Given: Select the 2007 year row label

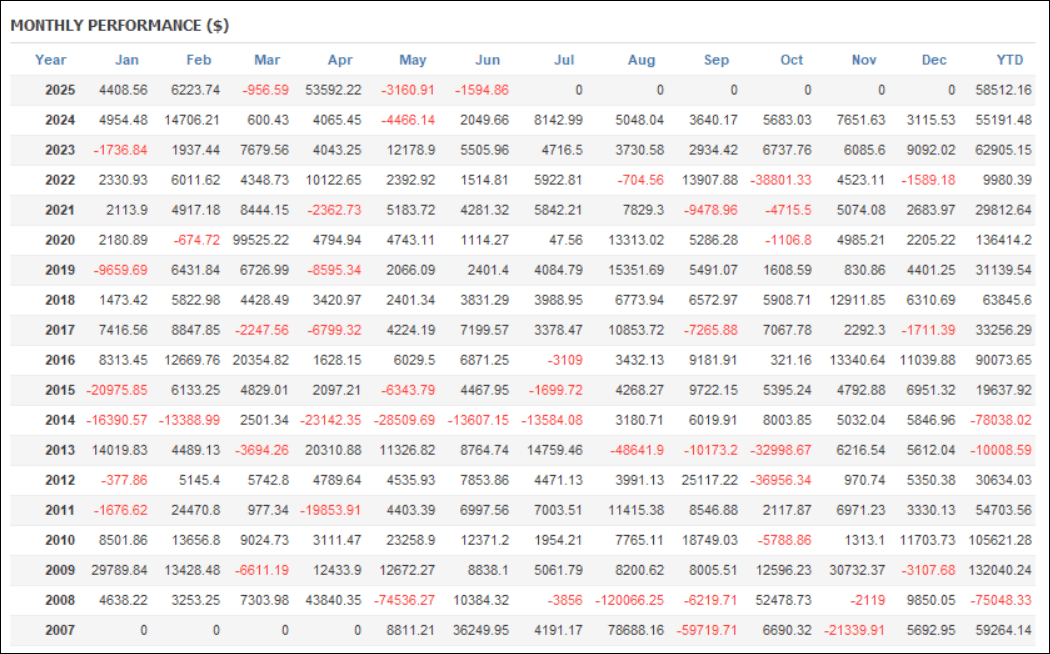Looking at the screenshot, I should tap(60, 630).
